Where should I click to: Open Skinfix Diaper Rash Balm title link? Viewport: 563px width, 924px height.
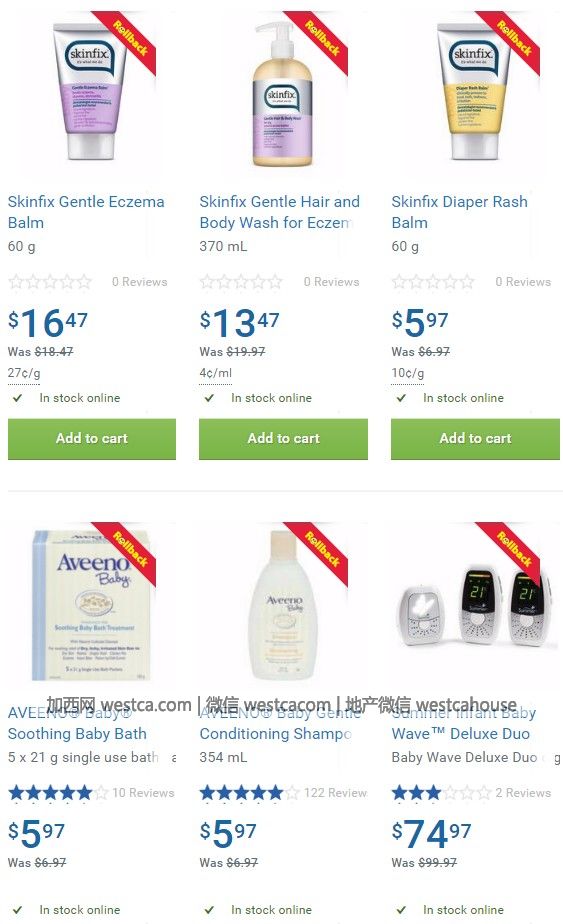tap(459, 212)
